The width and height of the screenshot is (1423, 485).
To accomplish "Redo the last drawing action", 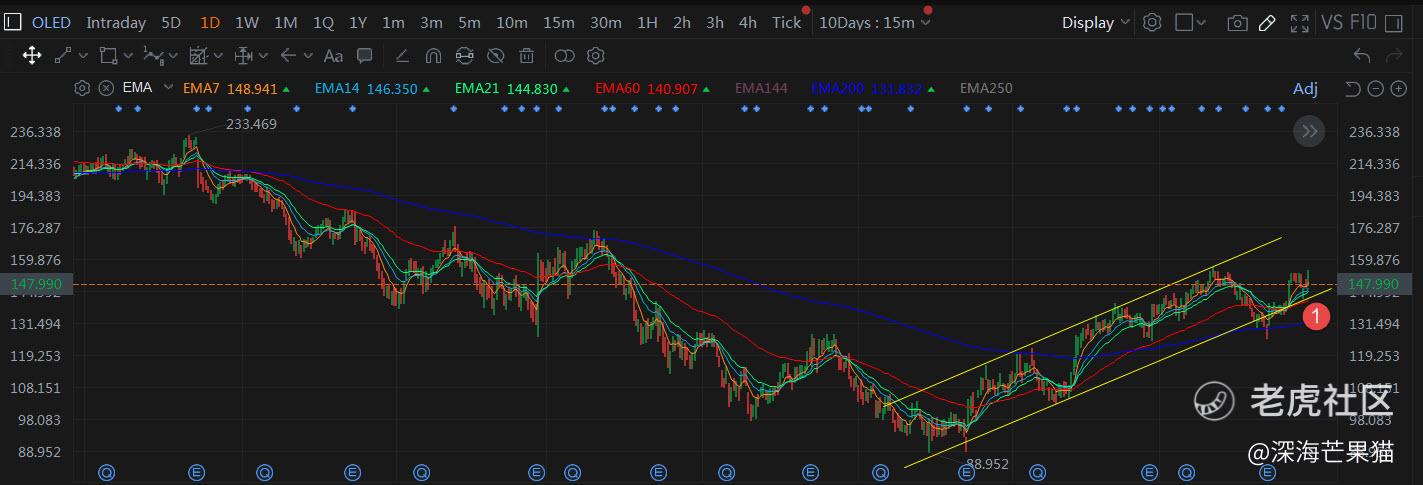I will pyautogui.click(x=1394, y=56).
